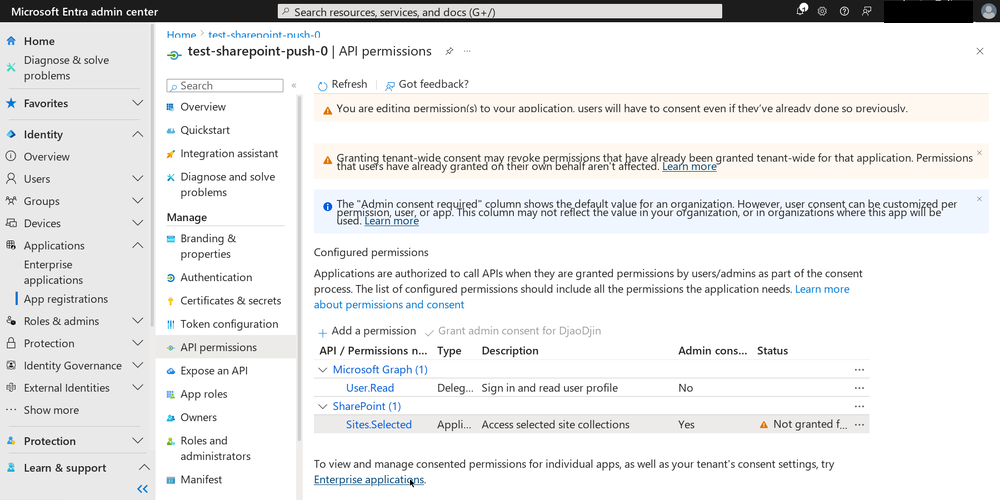This screenshot has width=1000, height=500.
Task: Open more options for User.Read row
Action: (x=859, y=388)
